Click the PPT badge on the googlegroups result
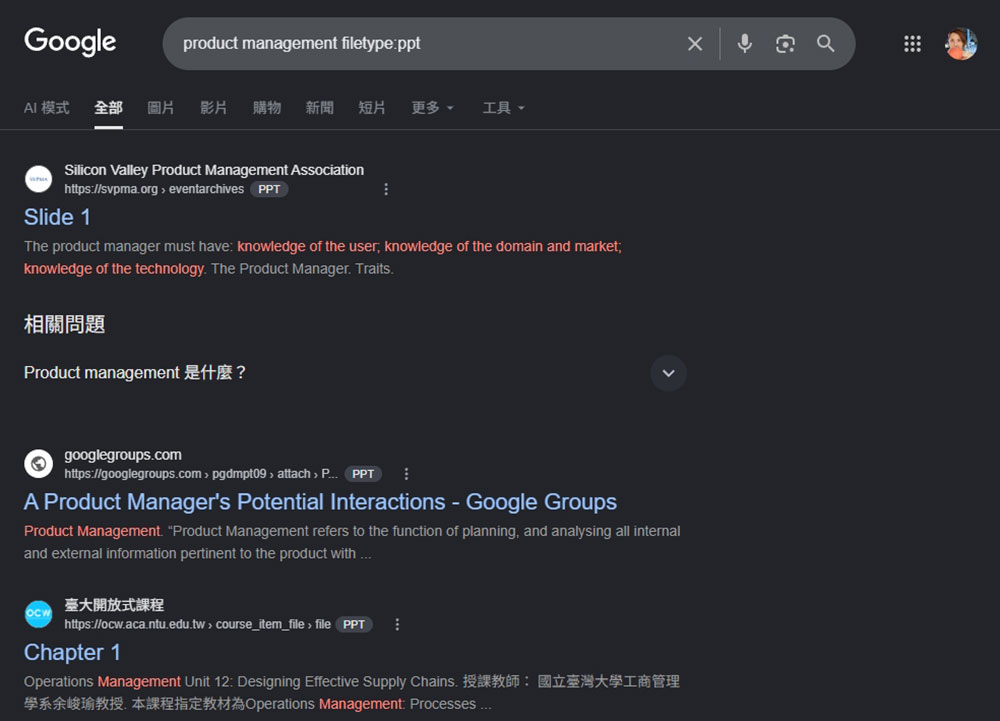 (363, 474)
